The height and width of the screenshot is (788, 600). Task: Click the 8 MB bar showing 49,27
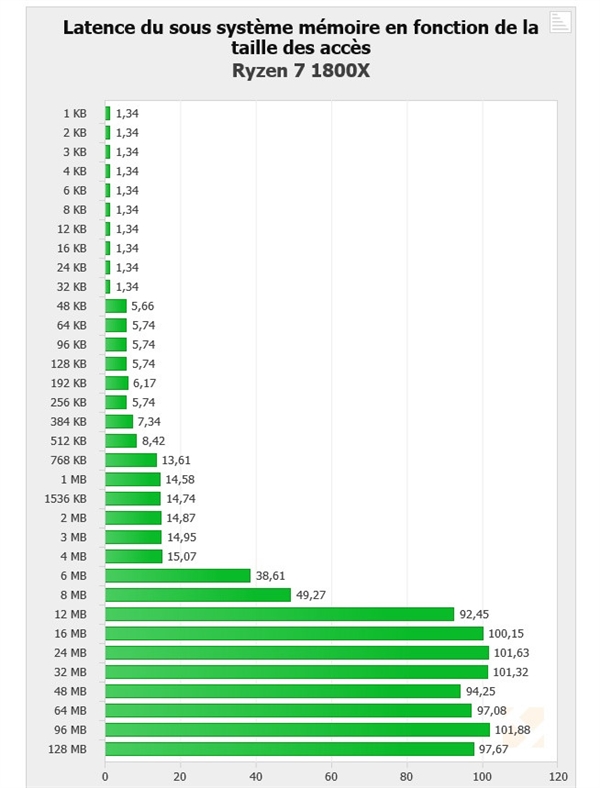pyautogui.click(x=198, y=595)
